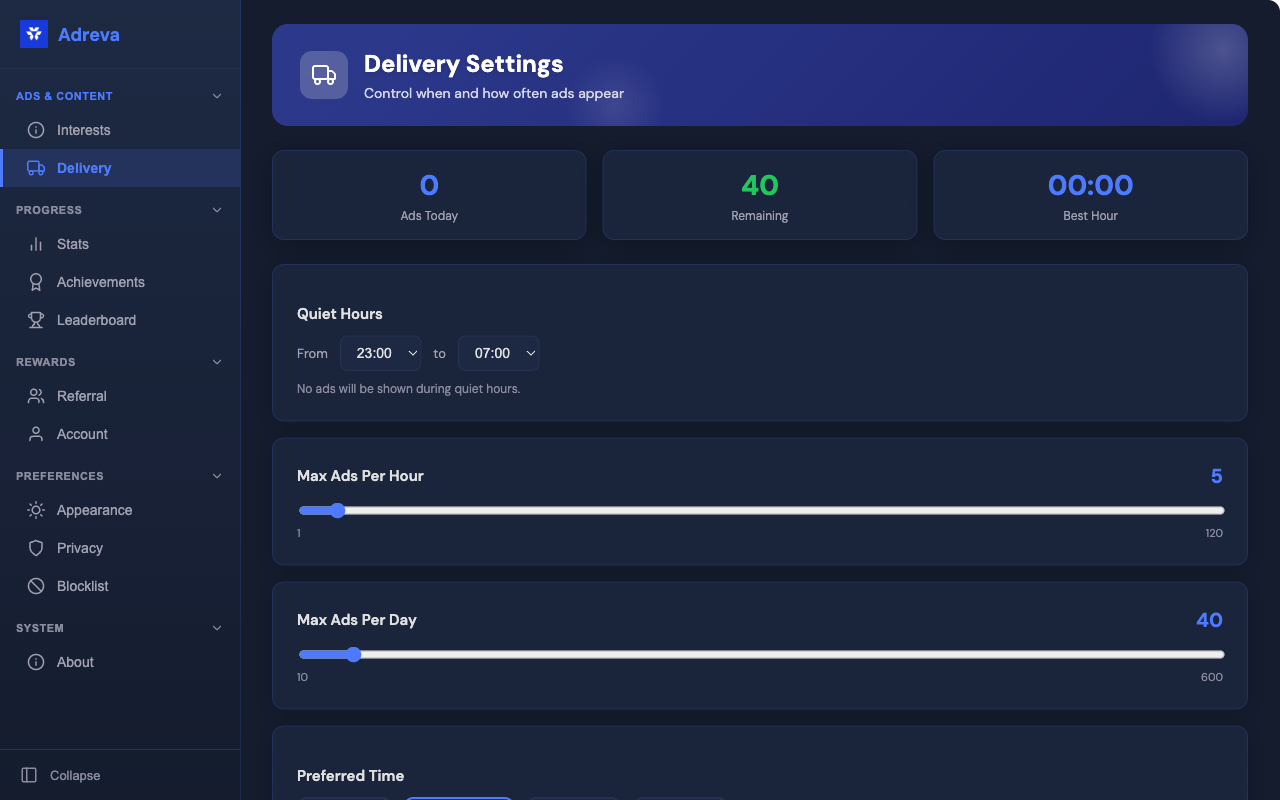The height and width of the screenshot is (800, 1280).
Task: Collapse the Progress sidebar section
Action: (217, 210)
